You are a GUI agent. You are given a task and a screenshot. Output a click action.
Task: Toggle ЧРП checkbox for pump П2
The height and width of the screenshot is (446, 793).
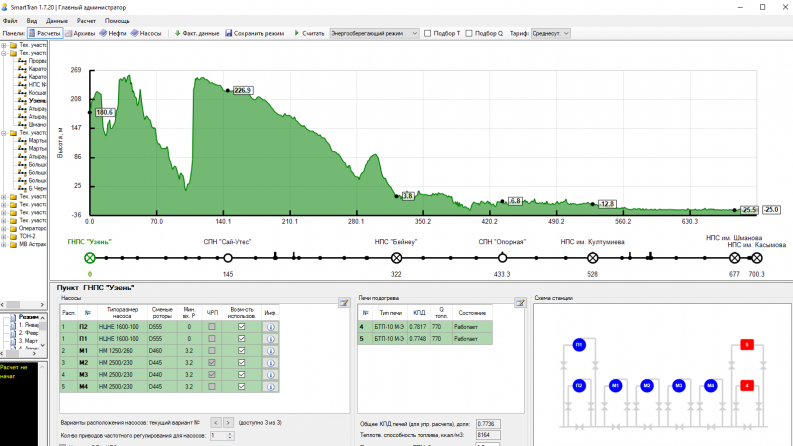tap(211, 326)
